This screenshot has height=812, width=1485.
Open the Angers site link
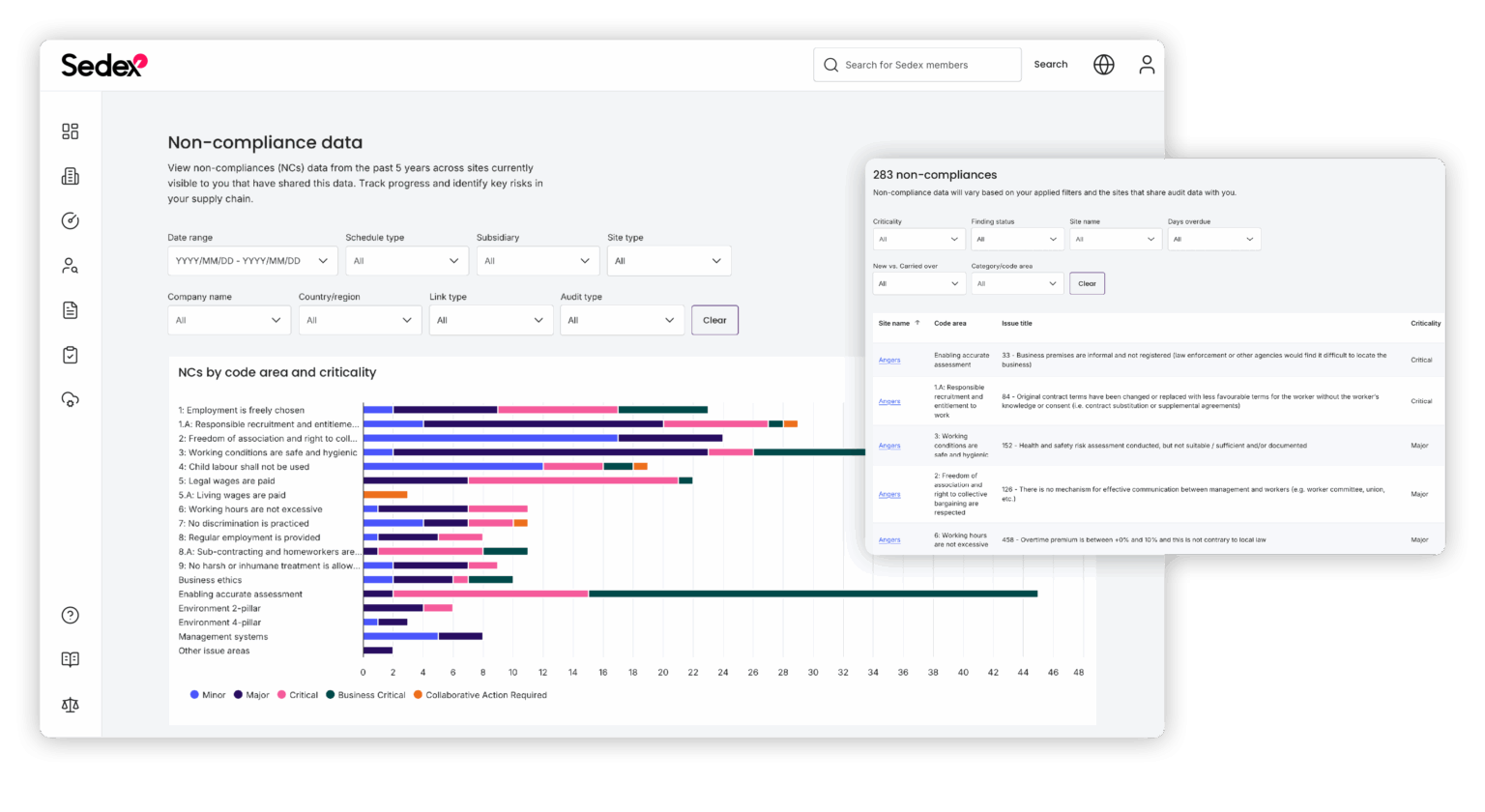(888, 359)
